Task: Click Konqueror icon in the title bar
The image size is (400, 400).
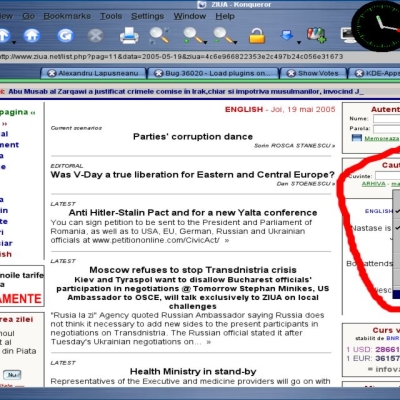Action: click(x=202, y=5)
